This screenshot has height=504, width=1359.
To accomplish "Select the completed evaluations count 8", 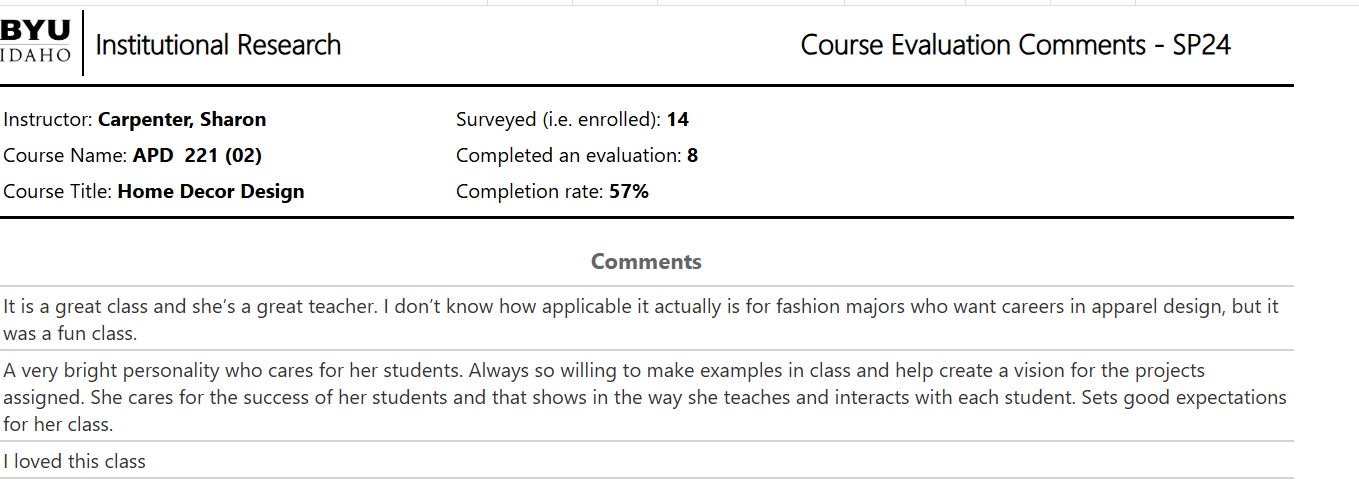I will (693, 156).
